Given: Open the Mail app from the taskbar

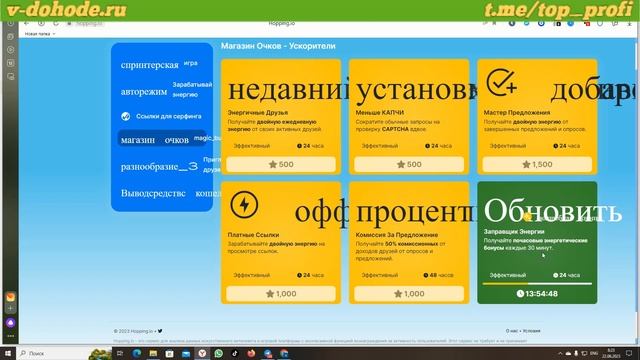Looking at the screenshot, I should coord(186,353).
